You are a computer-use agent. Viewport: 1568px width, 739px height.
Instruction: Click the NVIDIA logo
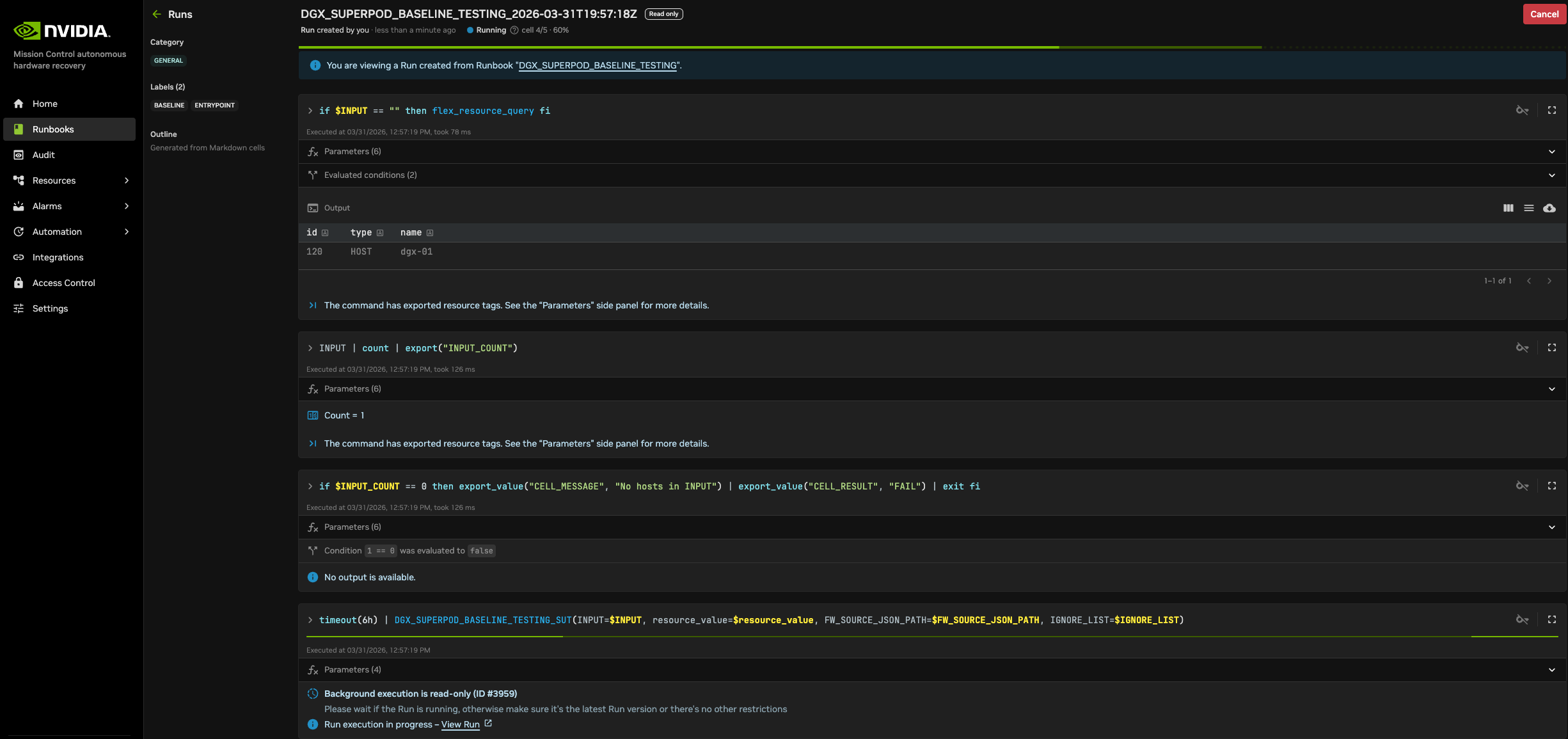point(62,31)
